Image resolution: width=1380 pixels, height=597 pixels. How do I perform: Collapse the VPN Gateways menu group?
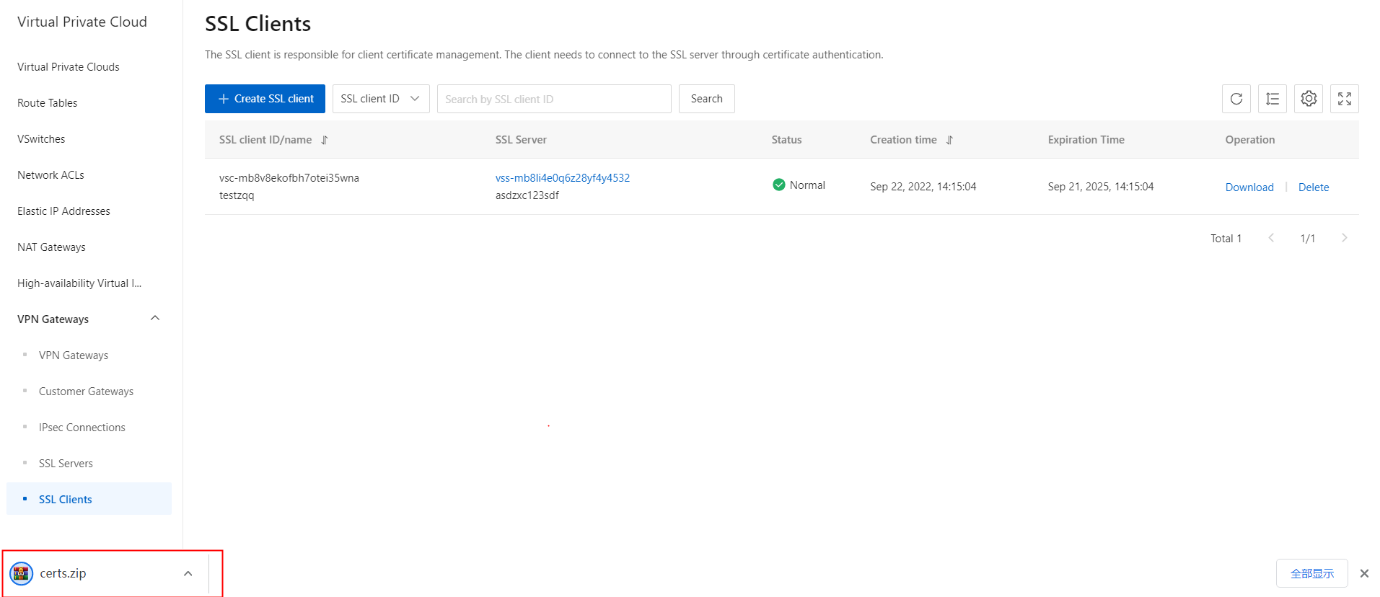(155, 319)
